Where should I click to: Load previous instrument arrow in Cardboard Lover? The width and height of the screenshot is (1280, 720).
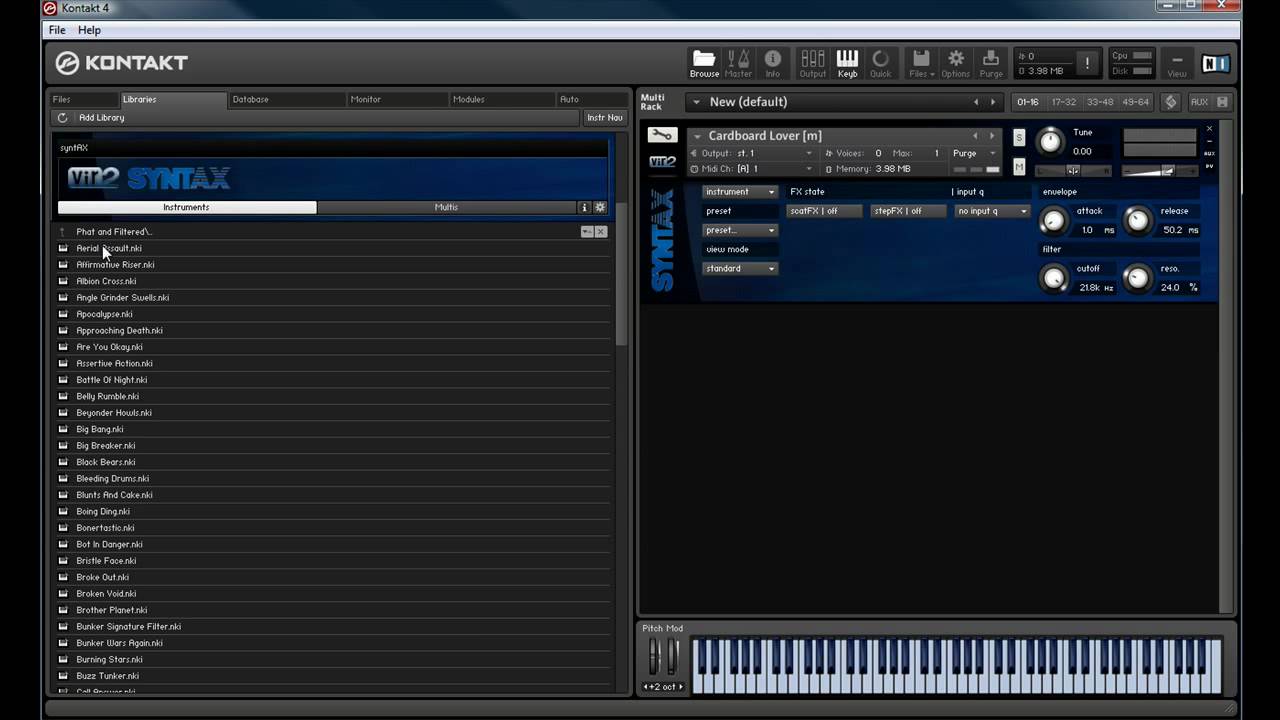point(975,136)
